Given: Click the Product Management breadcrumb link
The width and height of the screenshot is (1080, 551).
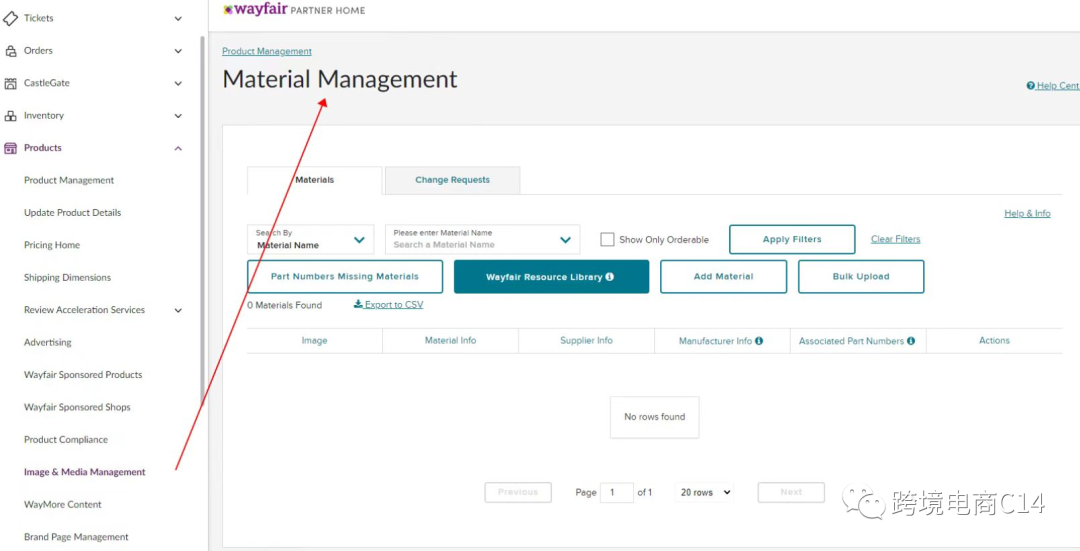Looking at the screenshot, I should pyautogui.click(x=267, y=52).
